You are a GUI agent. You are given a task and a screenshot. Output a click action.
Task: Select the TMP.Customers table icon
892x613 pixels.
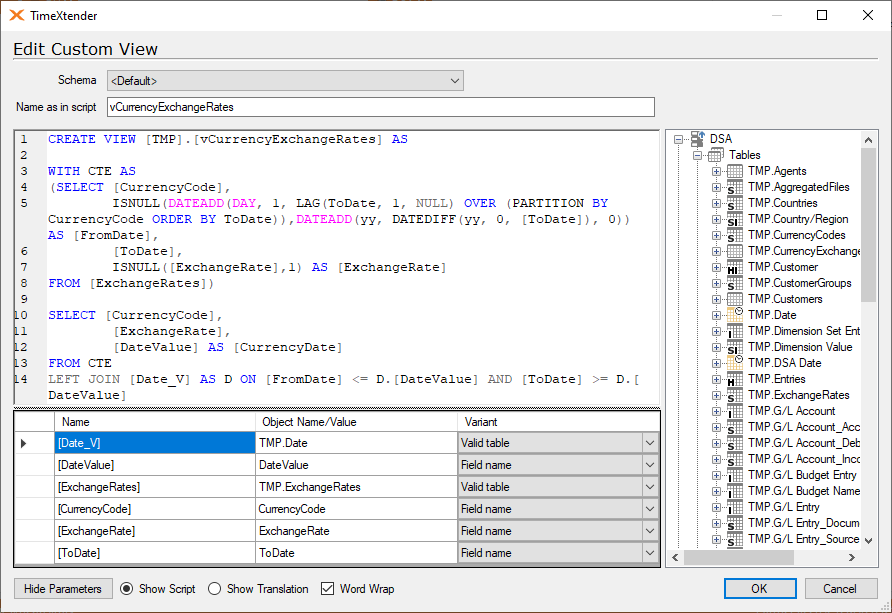coord(735,299)
